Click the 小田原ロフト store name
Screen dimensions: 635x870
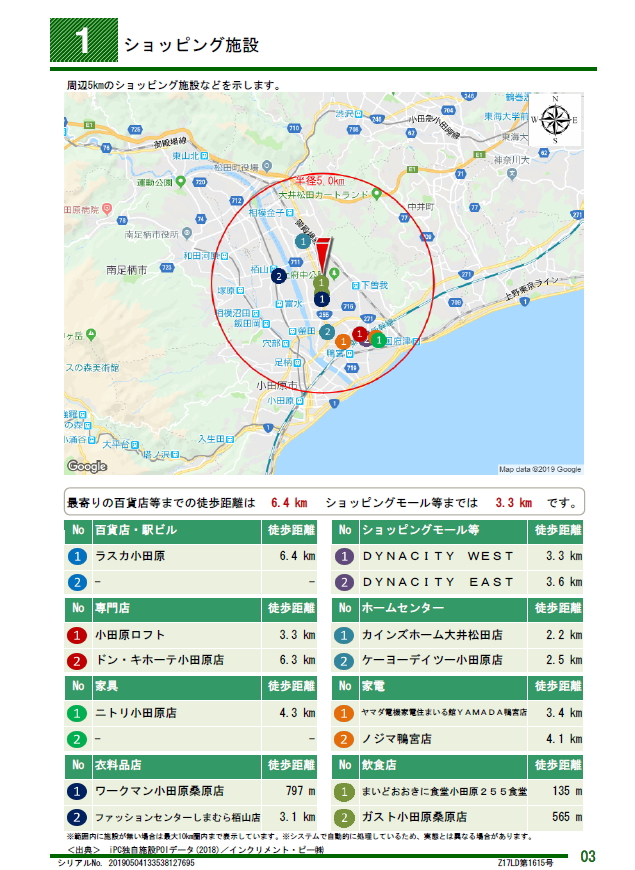click(x=130, y=635)
